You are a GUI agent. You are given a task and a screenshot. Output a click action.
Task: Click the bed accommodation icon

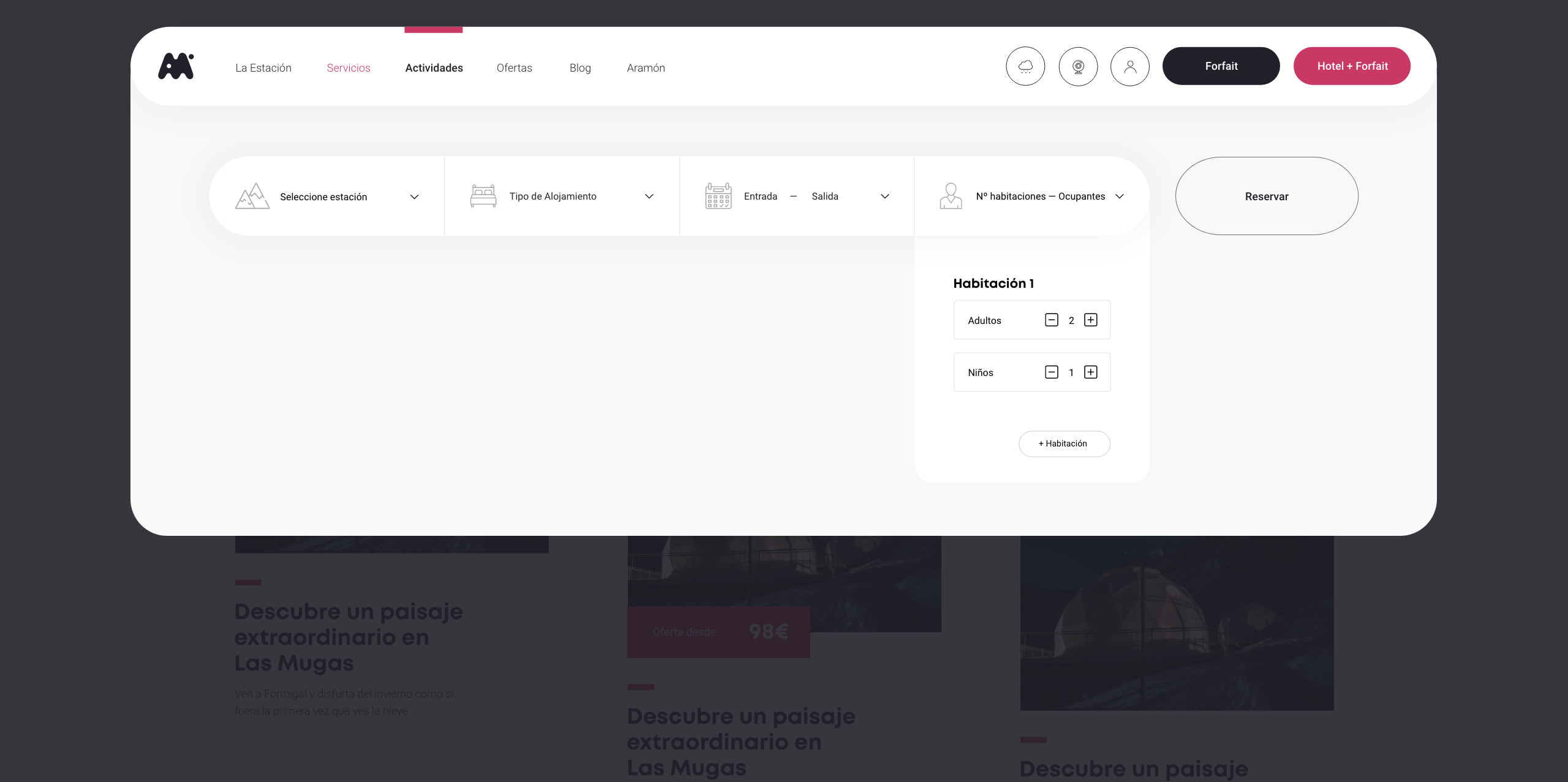pyautogui.click(x=483, y=196)
